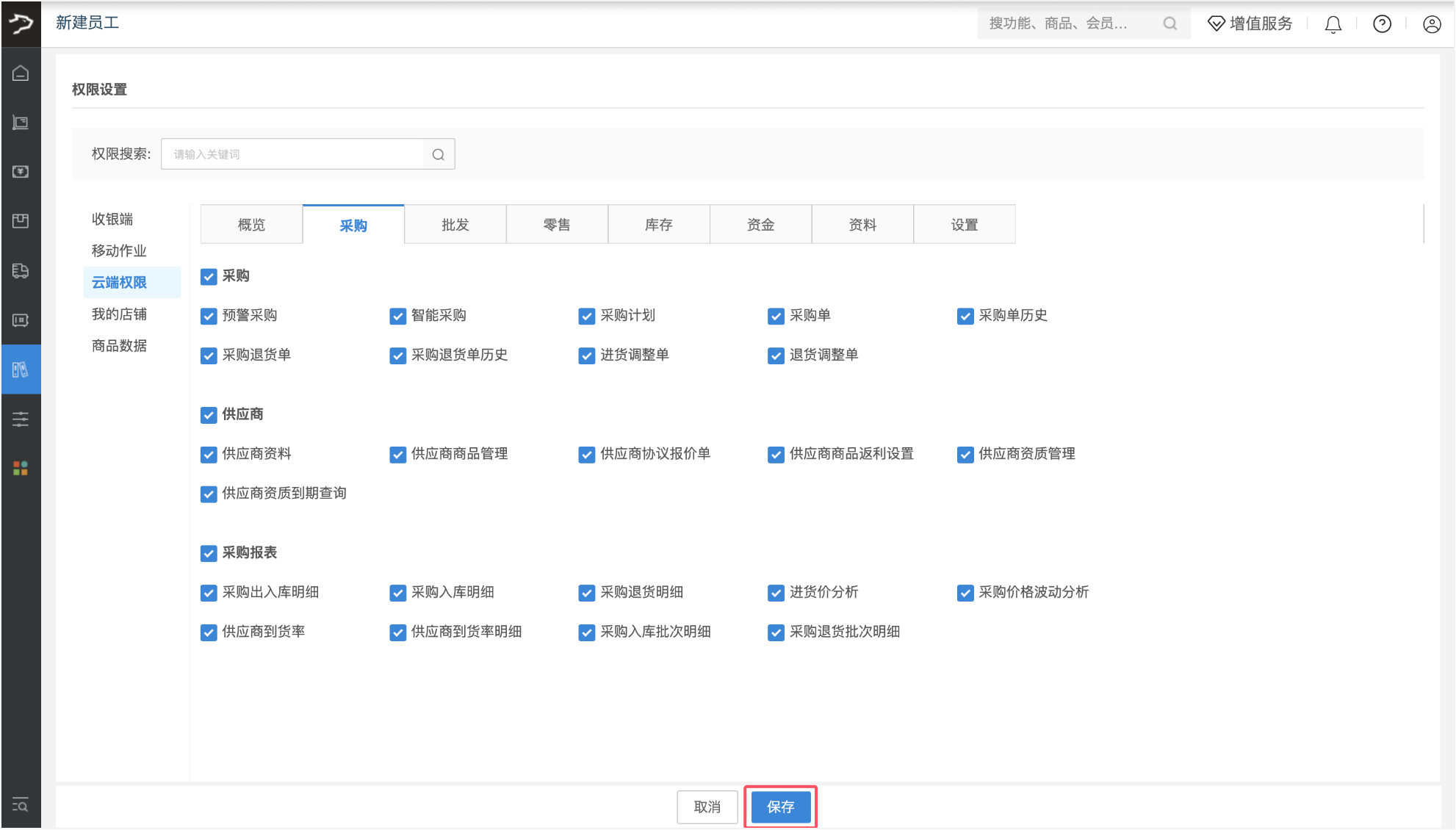Uncheck the 智能采购 permission
This screenshot has width=1456, height=830.
tap(397, 316)
